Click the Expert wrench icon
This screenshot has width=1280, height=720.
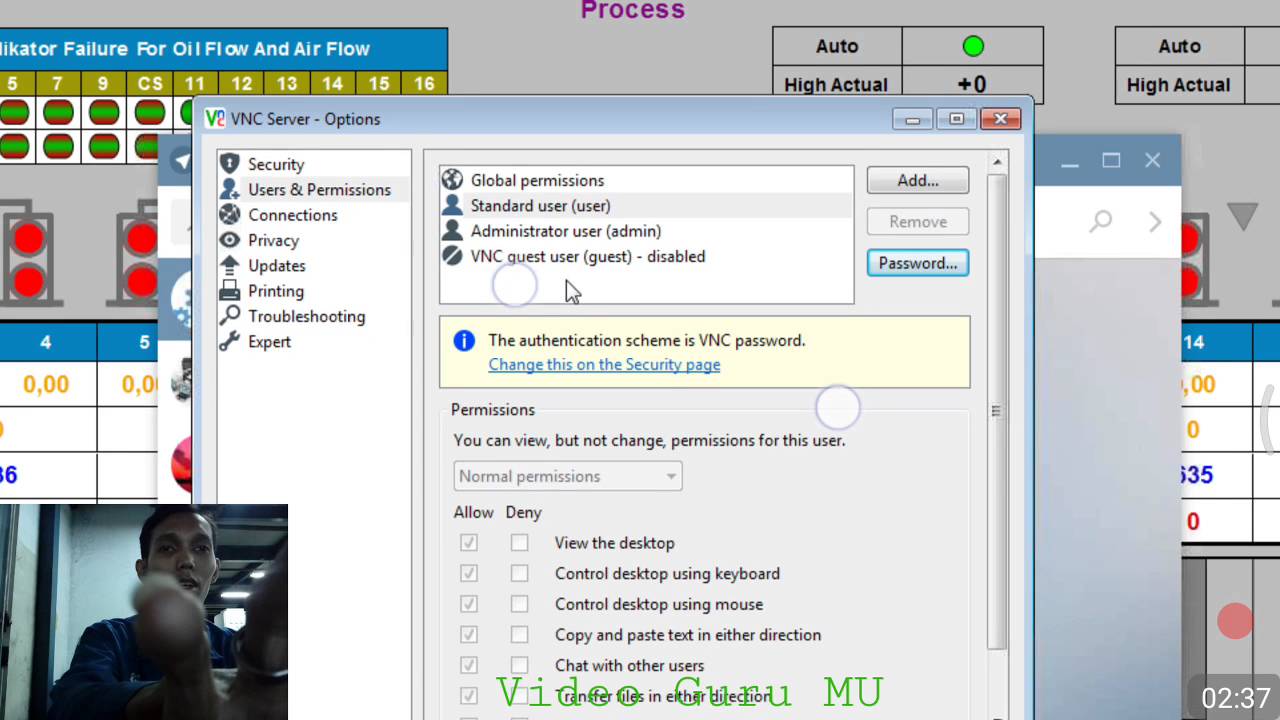click(230, 341)
